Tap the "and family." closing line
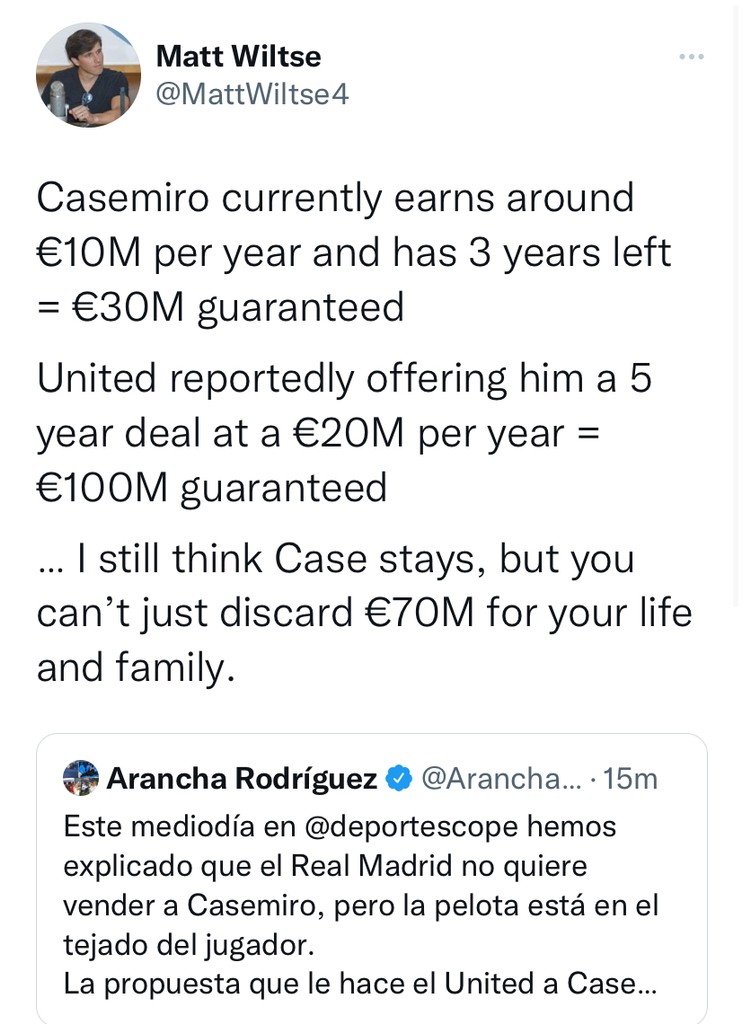The height and width of the screenshot is (1024, 744). (x=135, y=668)
